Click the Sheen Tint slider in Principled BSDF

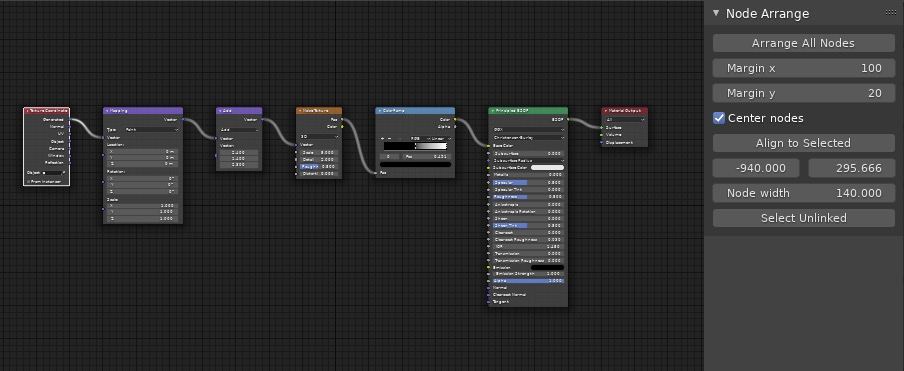pos(529,225)
